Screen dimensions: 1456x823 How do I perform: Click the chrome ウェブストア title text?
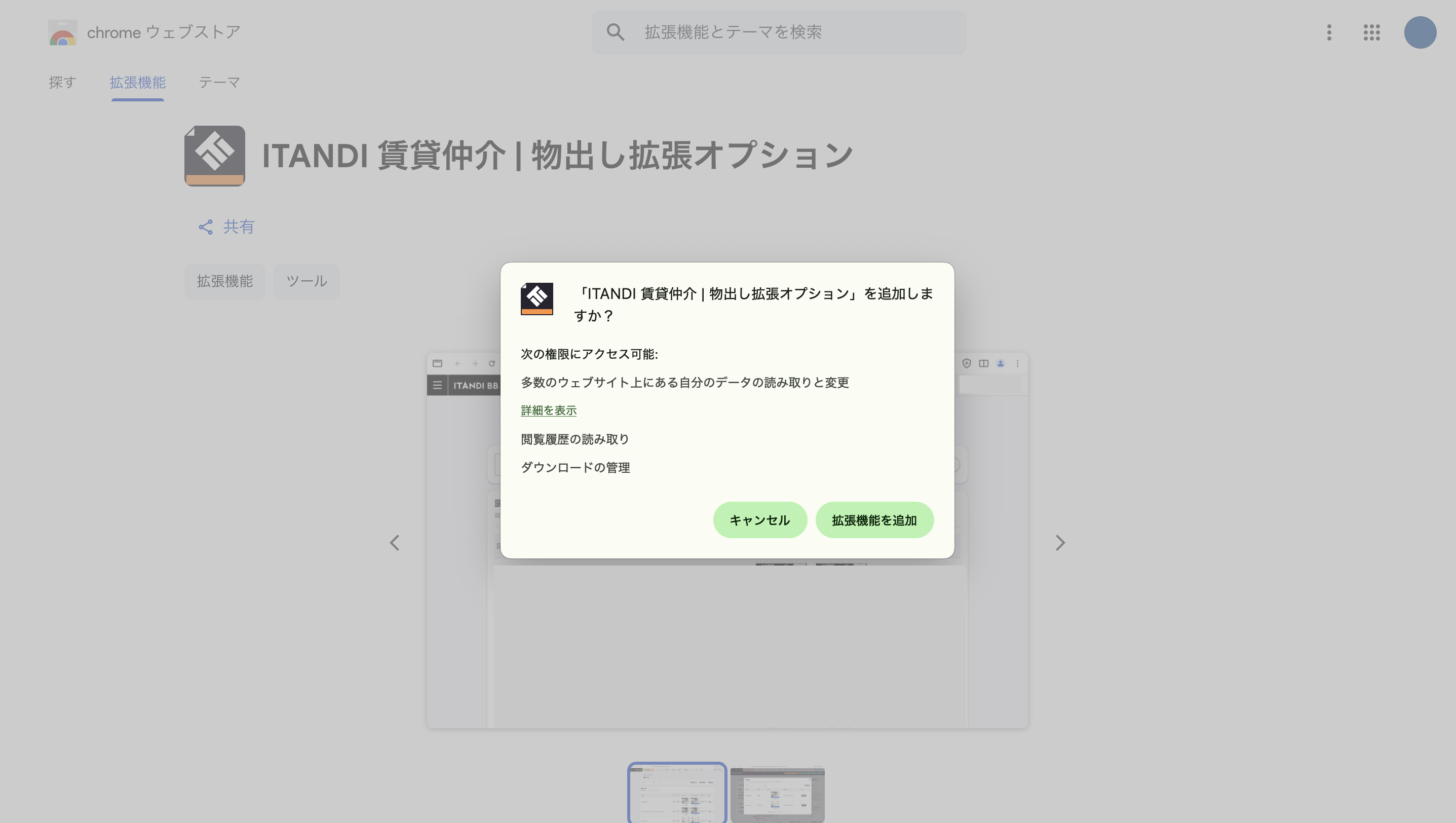pos(164,32)
